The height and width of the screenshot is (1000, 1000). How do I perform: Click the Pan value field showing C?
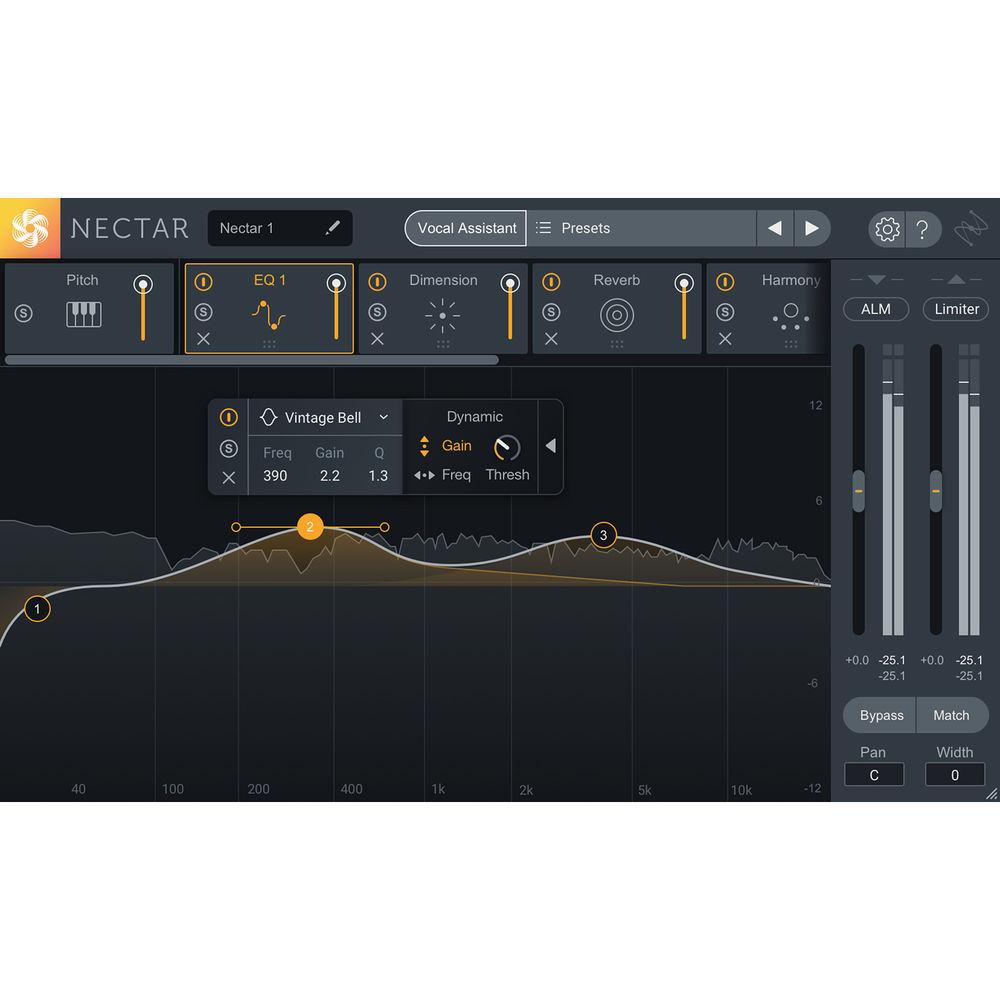(873, 774)
